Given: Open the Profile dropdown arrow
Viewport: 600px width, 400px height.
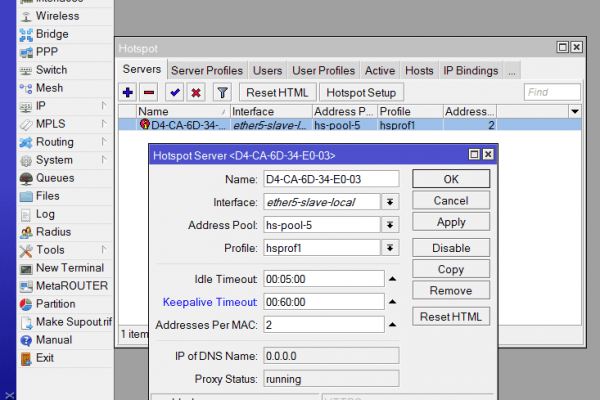Looking at the screenshot, I should point(390,248).
